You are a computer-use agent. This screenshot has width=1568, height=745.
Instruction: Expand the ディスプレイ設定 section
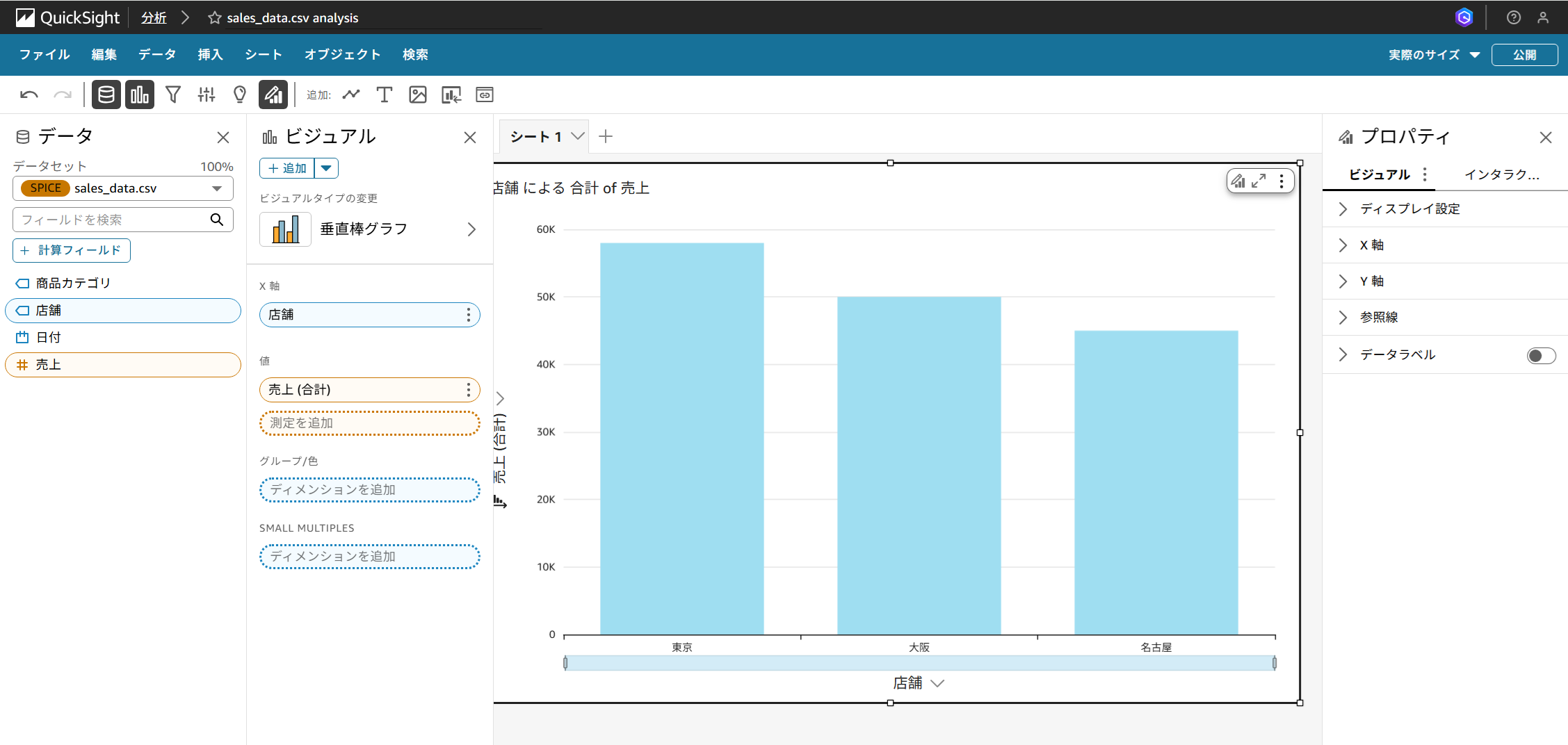(1409, 209)
